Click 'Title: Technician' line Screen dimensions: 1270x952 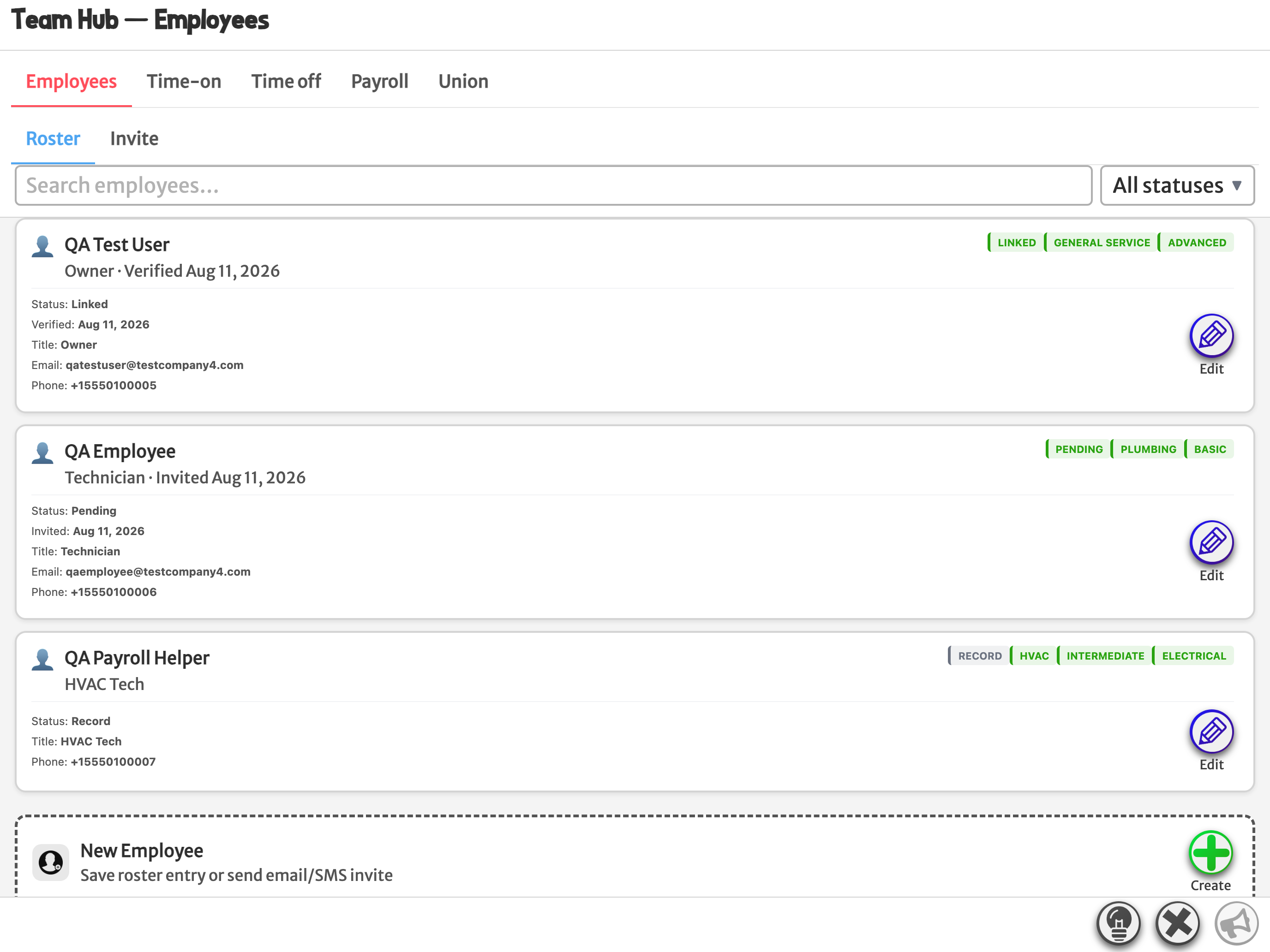coord(76,552)
